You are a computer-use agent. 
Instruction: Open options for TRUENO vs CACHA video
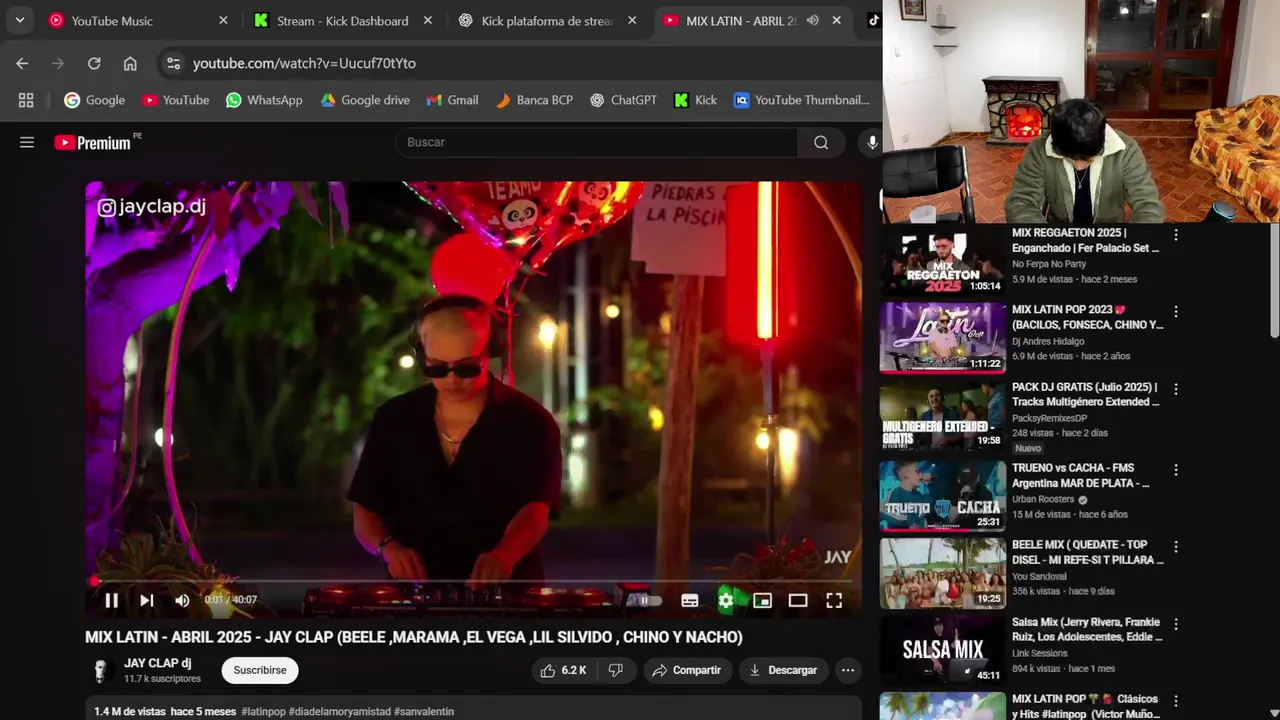[1176, 470]
